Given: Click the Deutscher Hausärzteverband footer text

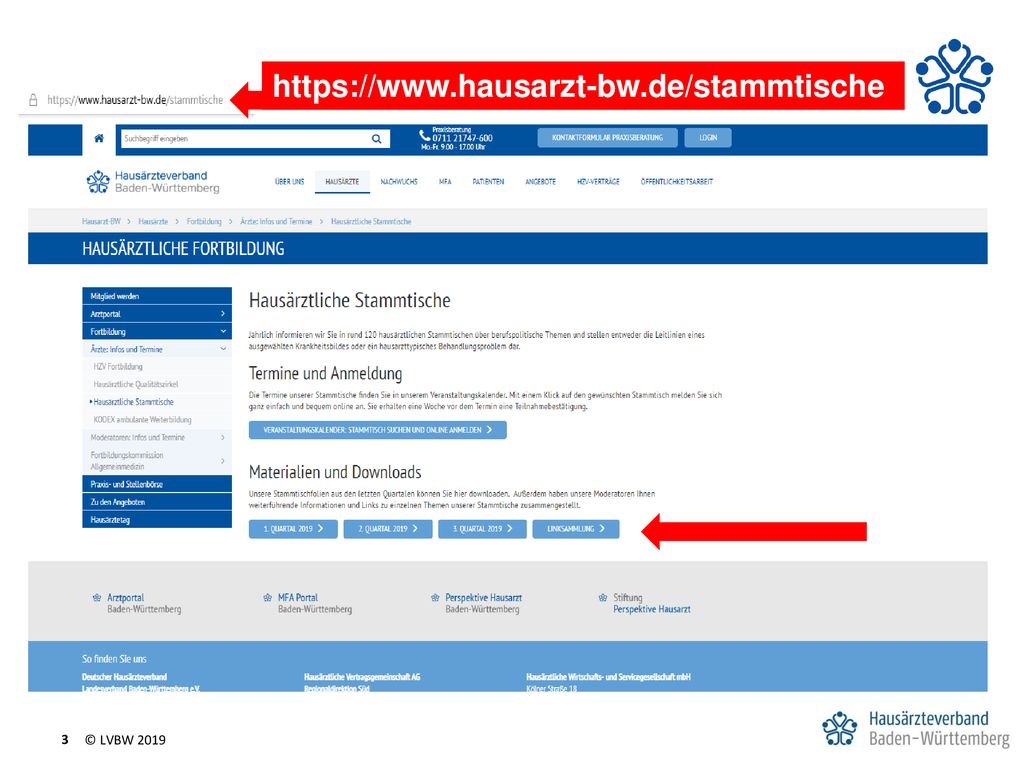Looking at the screenshot, I should coord(124,677).
